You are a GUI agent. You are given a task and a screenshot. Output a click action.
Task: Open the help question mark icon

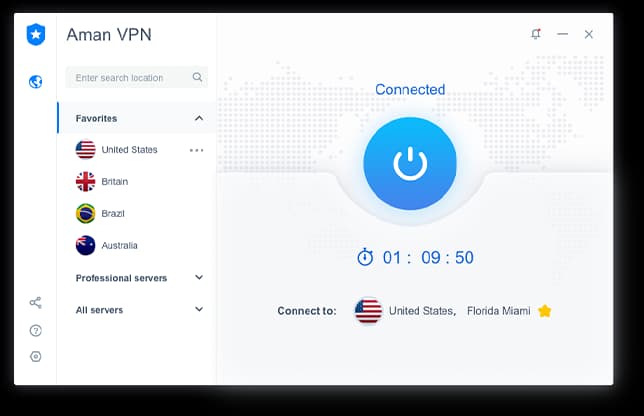coord(36,330)
